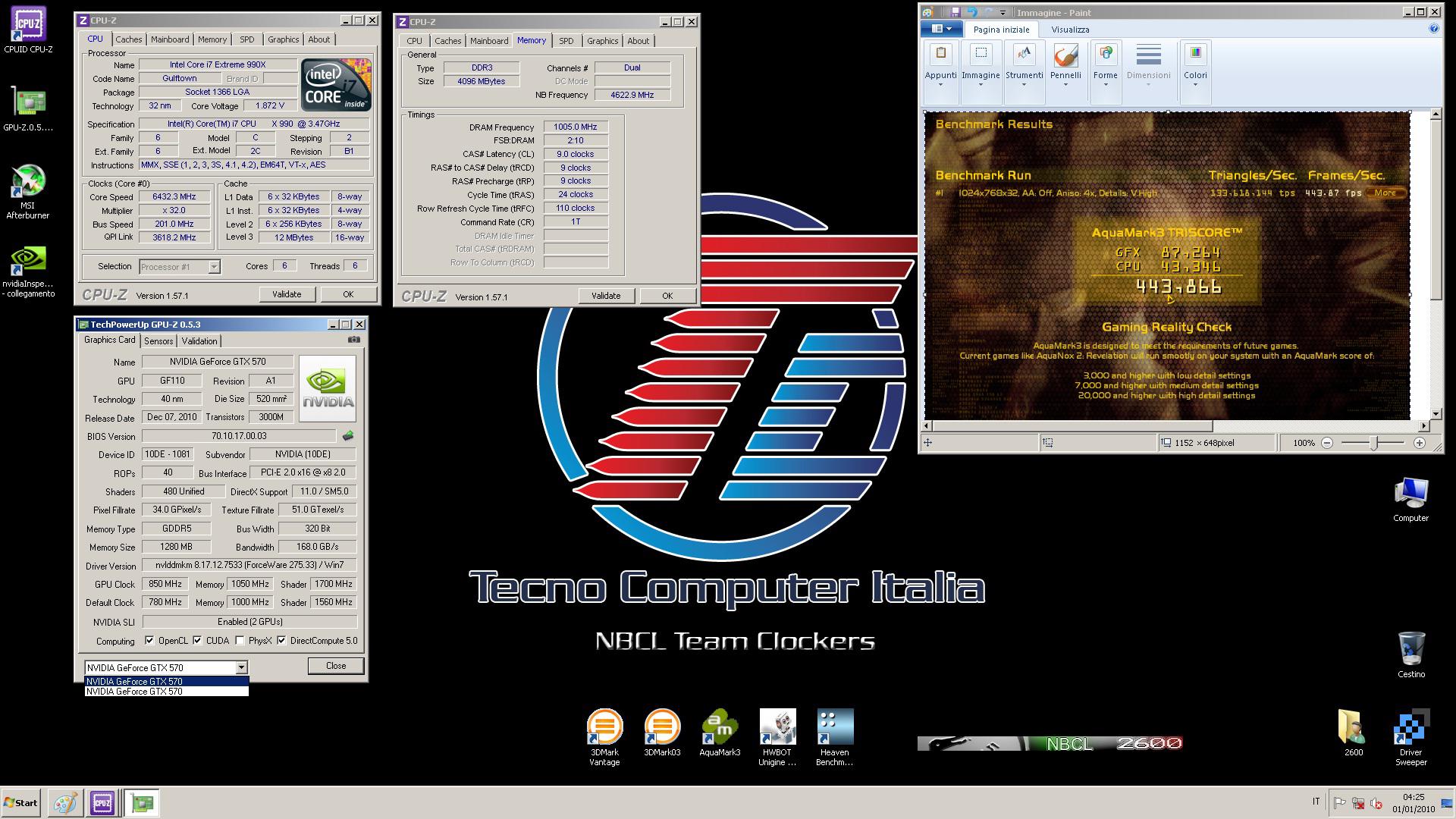Launch the 3DMark03 shortcut
Screen dimensions: 1456x819
(x=662, y=733)
